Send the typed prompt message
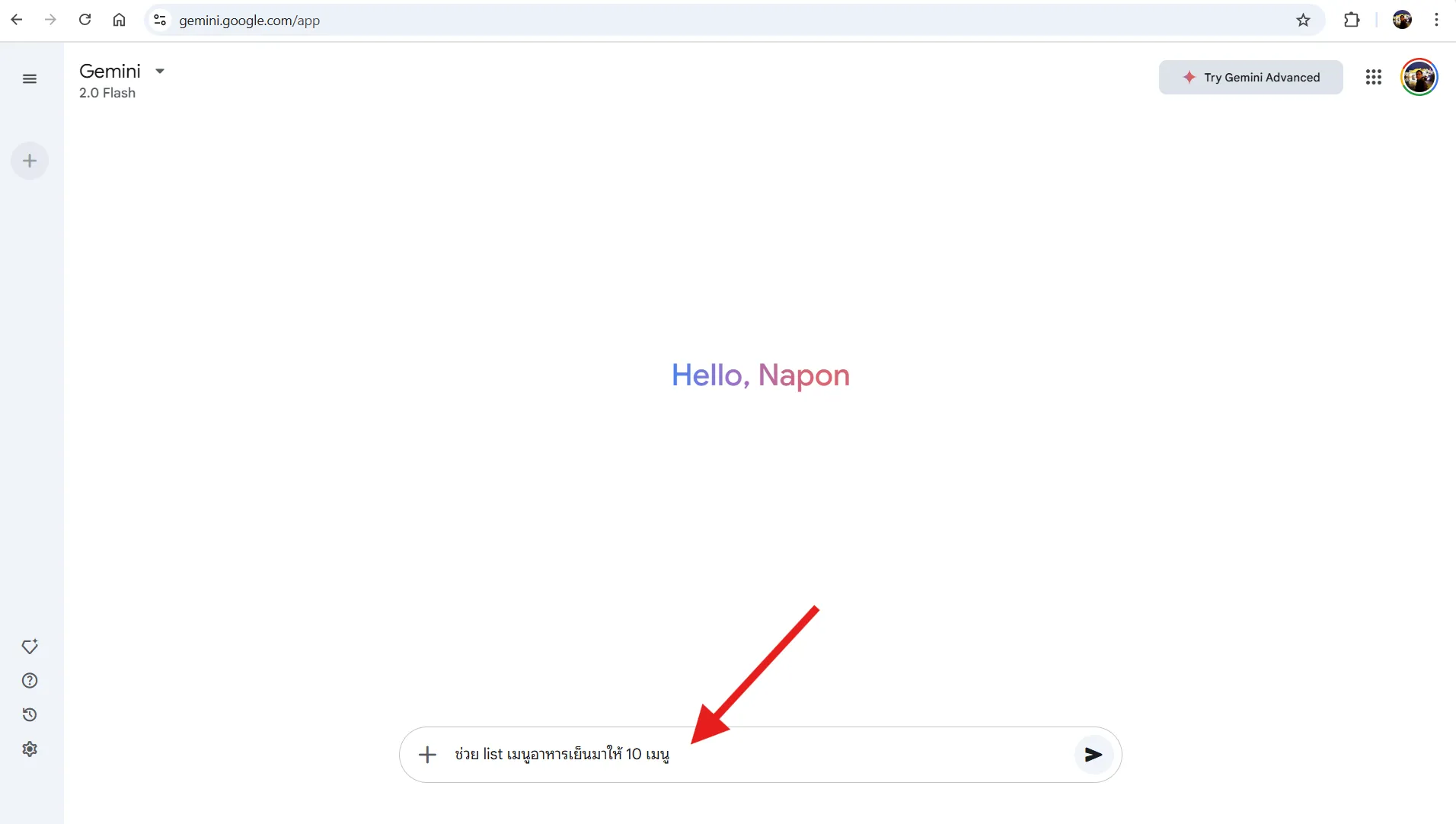Image resolution: width=1456 pixels, height=824 pixels. tap(1093, 755)
